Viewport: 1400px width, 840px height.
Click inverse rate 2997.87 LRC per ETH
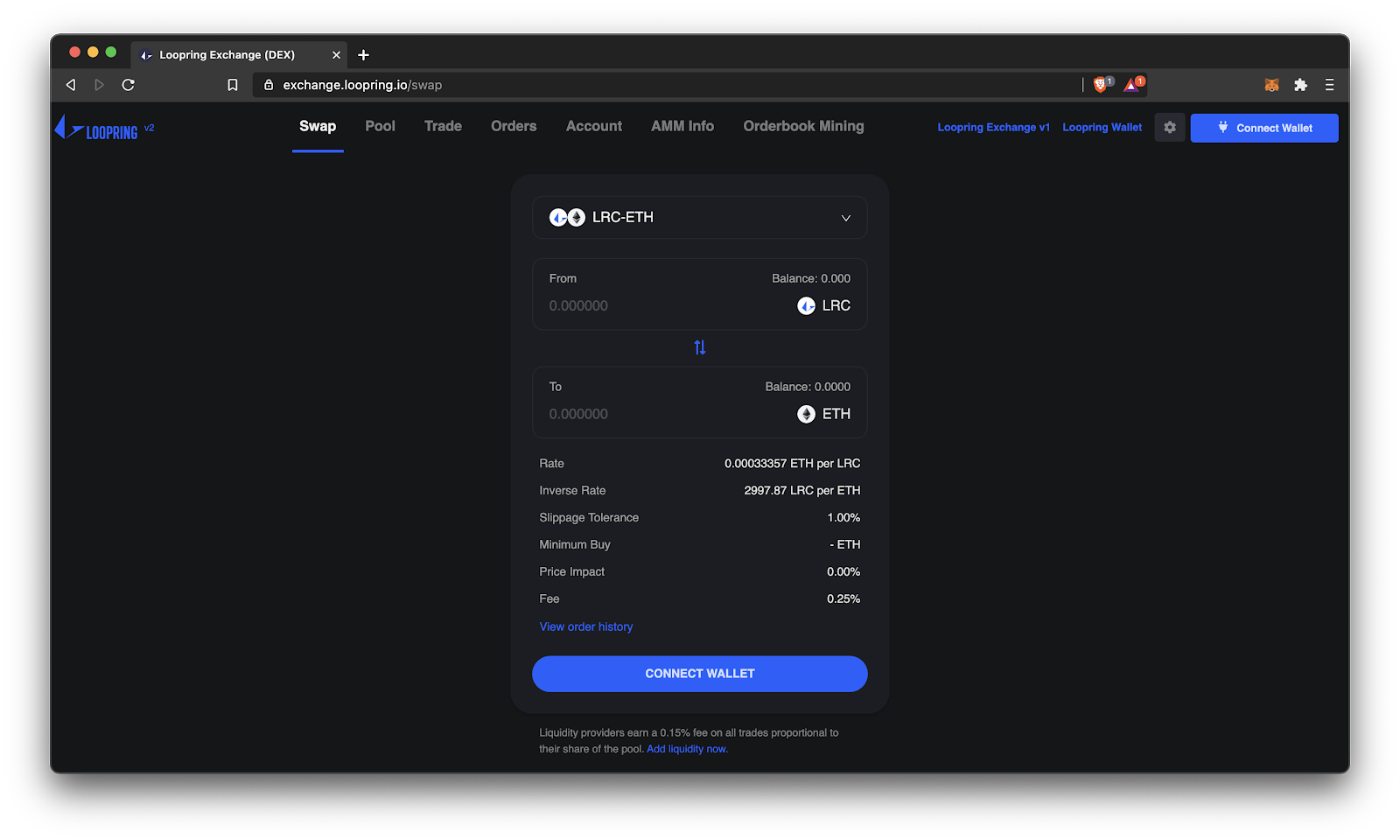coord(802,491)
